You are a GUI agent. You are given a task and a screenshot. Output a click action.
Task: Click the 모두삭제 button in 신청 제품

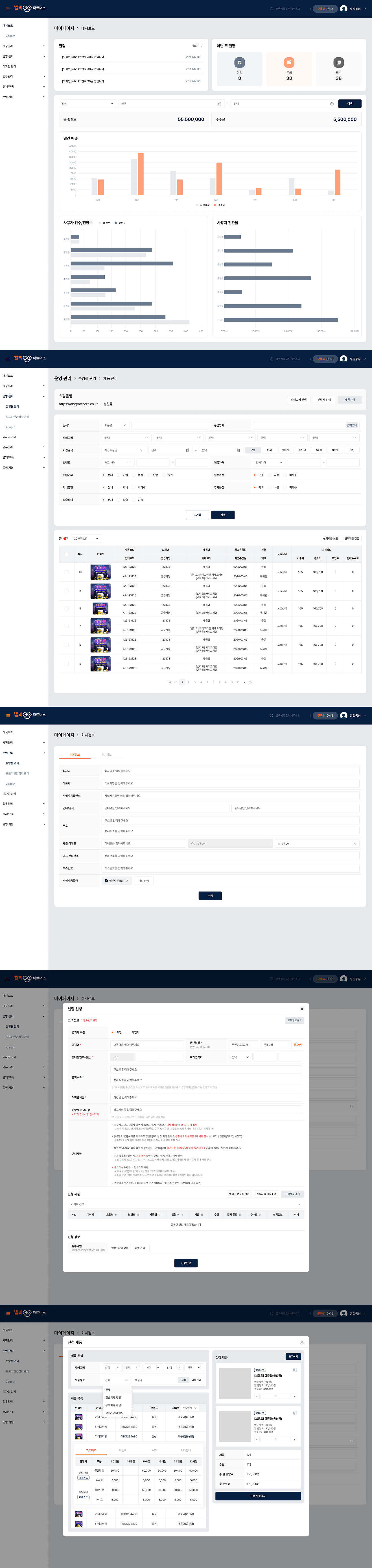(x=293, y=1357)
